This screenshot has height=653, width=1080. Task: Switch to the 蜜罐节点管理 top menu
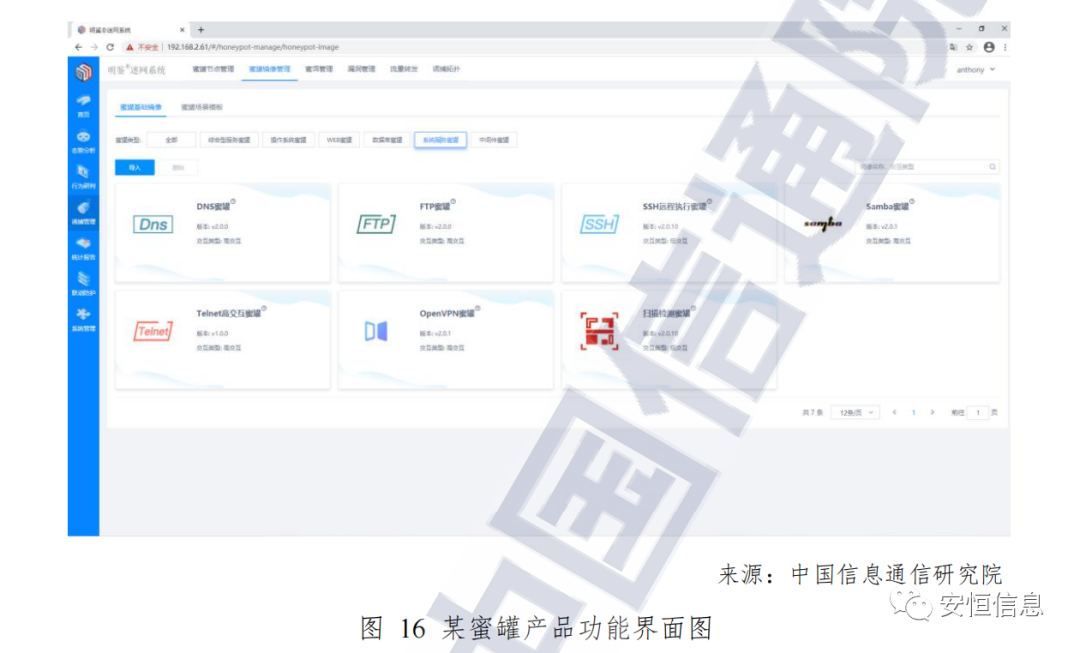[x=212, y=69]
